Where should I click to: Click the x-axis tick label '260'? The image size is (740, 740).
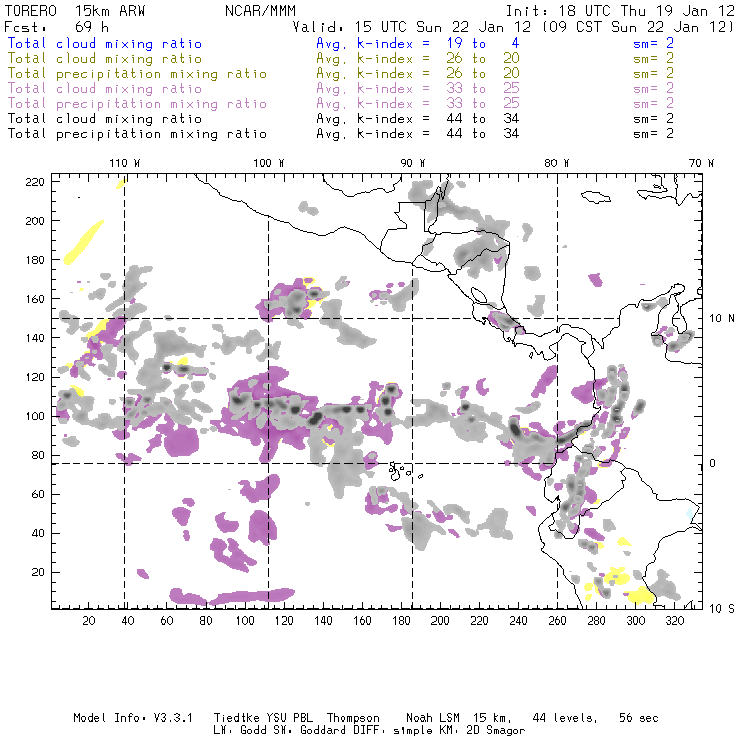coord(557,621)
